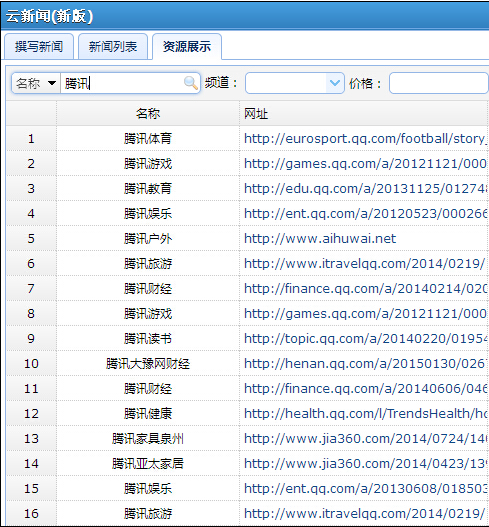Click the finance.qq.com 20140606 URL cell
This screenshot has height=527, width=489.
364,389
